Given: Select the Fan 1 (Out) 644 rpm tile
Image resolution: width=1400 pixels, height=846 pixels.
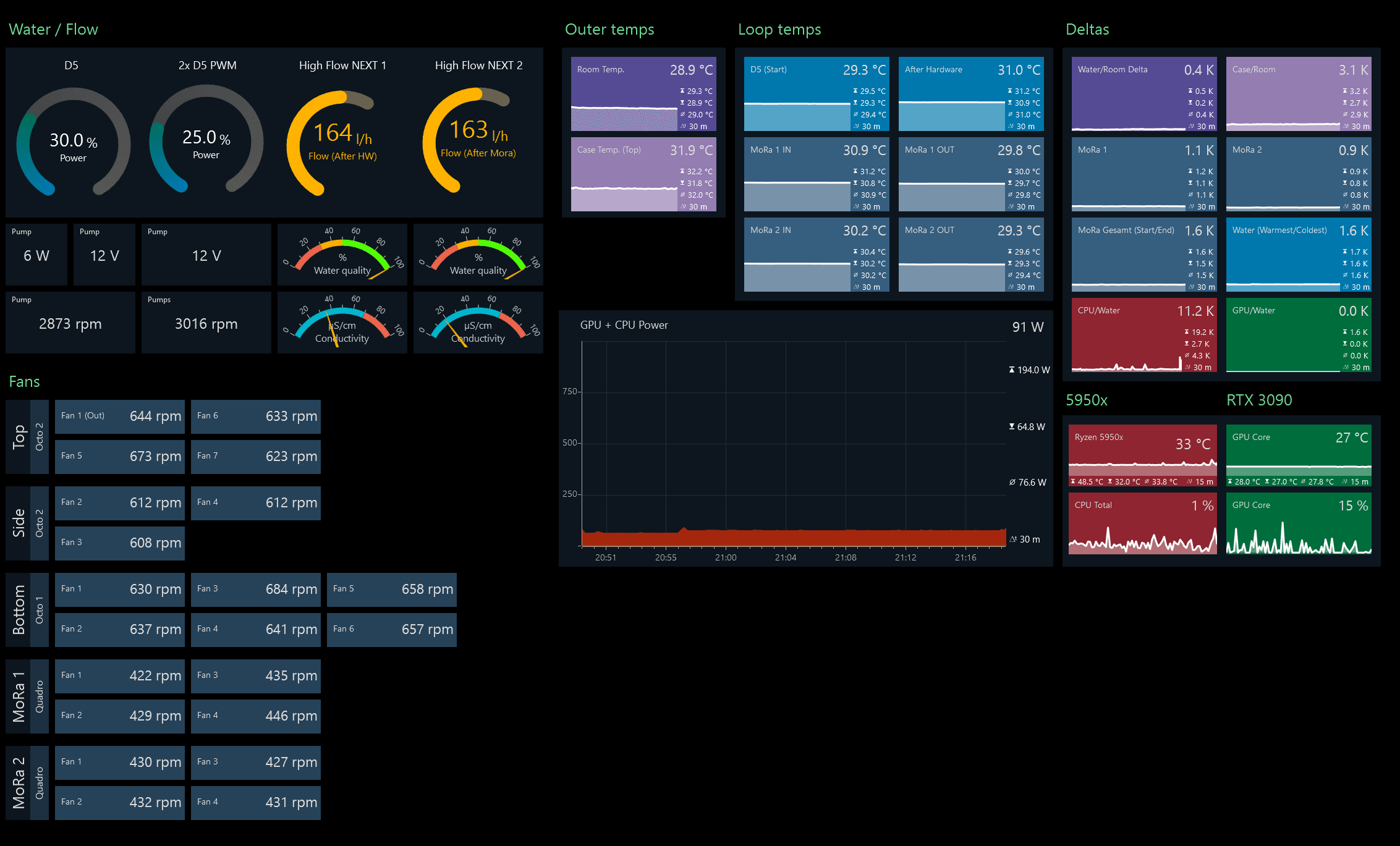Looking at the screenshot, I should coord(120,417).
